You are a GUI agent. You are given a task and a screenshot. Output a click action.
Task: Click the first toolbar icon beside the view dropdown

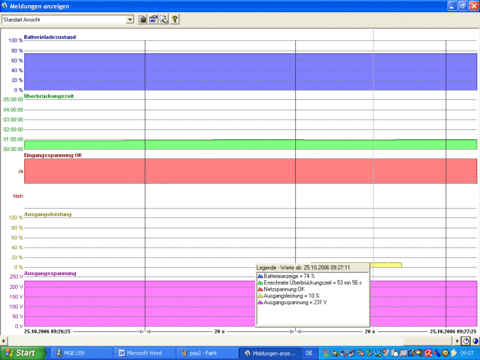(142, 19)
